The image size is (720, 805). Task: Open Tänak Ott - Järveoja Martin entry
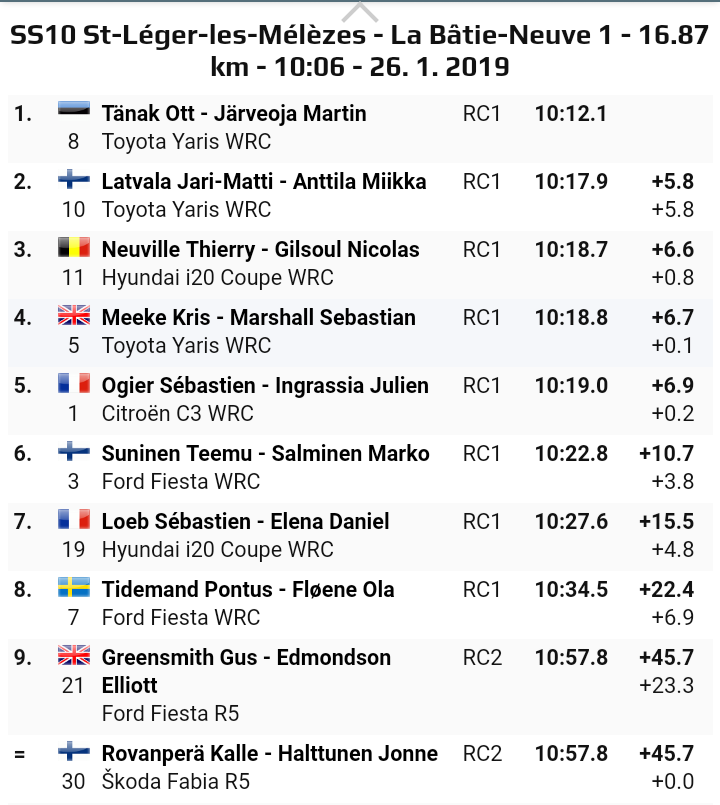(x=234, y=113)
